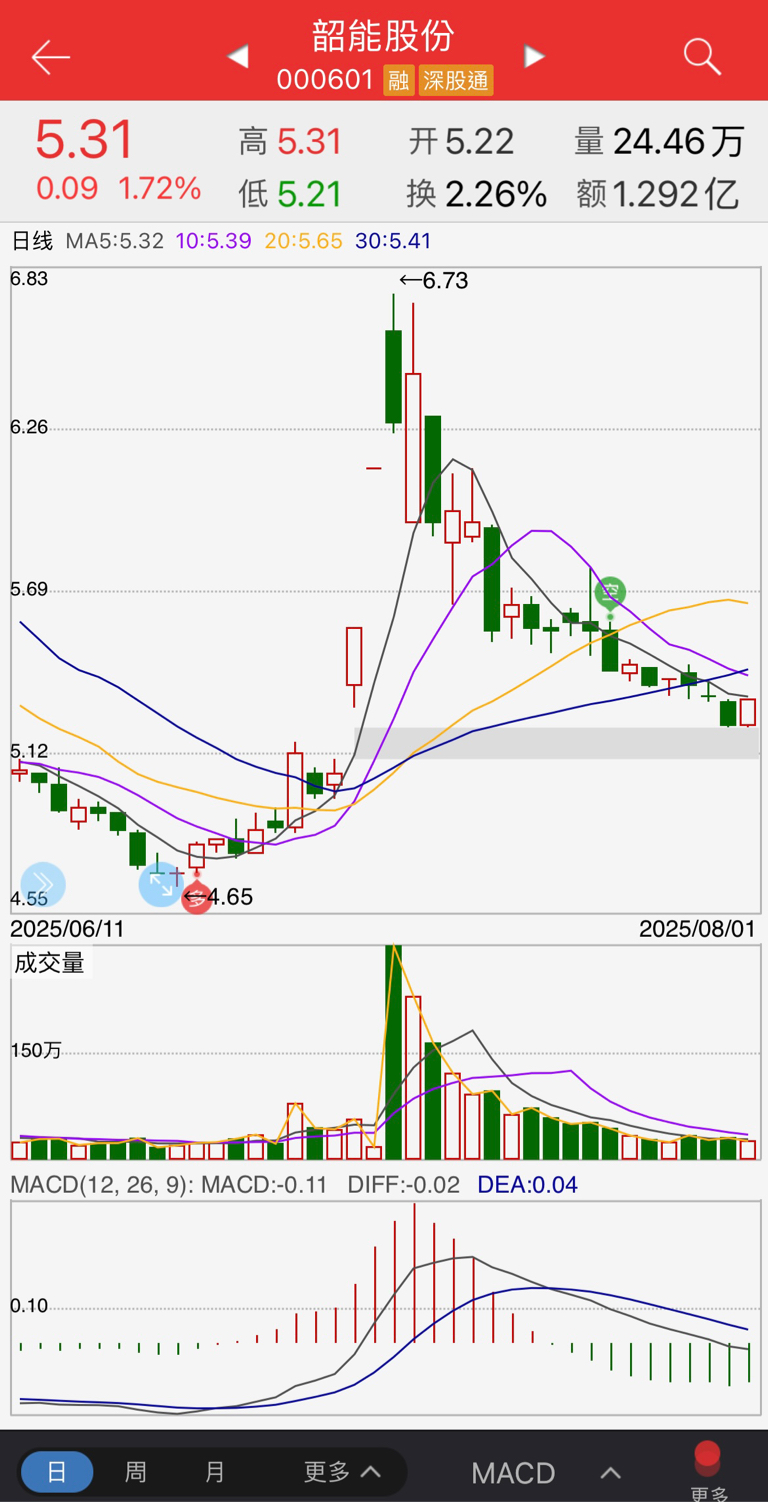Select the 月 monthly period tab
Screen dimensions: 768x1502
pyautogui.click(x=215, y=1472)
